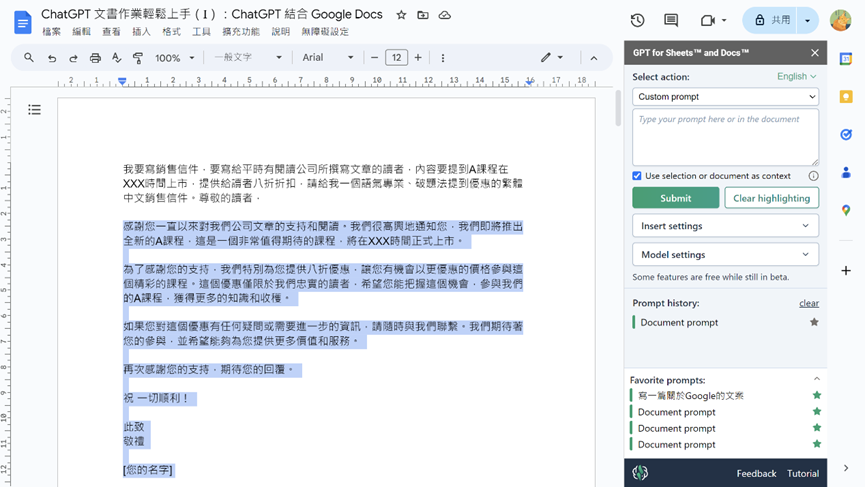The height and width of the screenshot is (487, 865).
Task: Open the Custom prompt action dropdown
Action: click(725, 97)
